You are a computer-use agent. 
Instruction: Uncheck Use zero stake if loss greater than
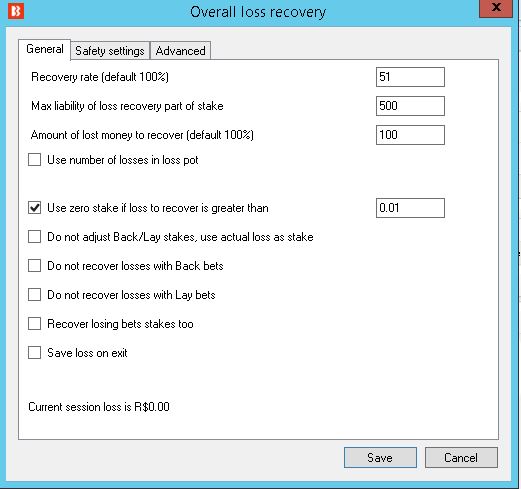pyautogui.click(x=34, y=208)
